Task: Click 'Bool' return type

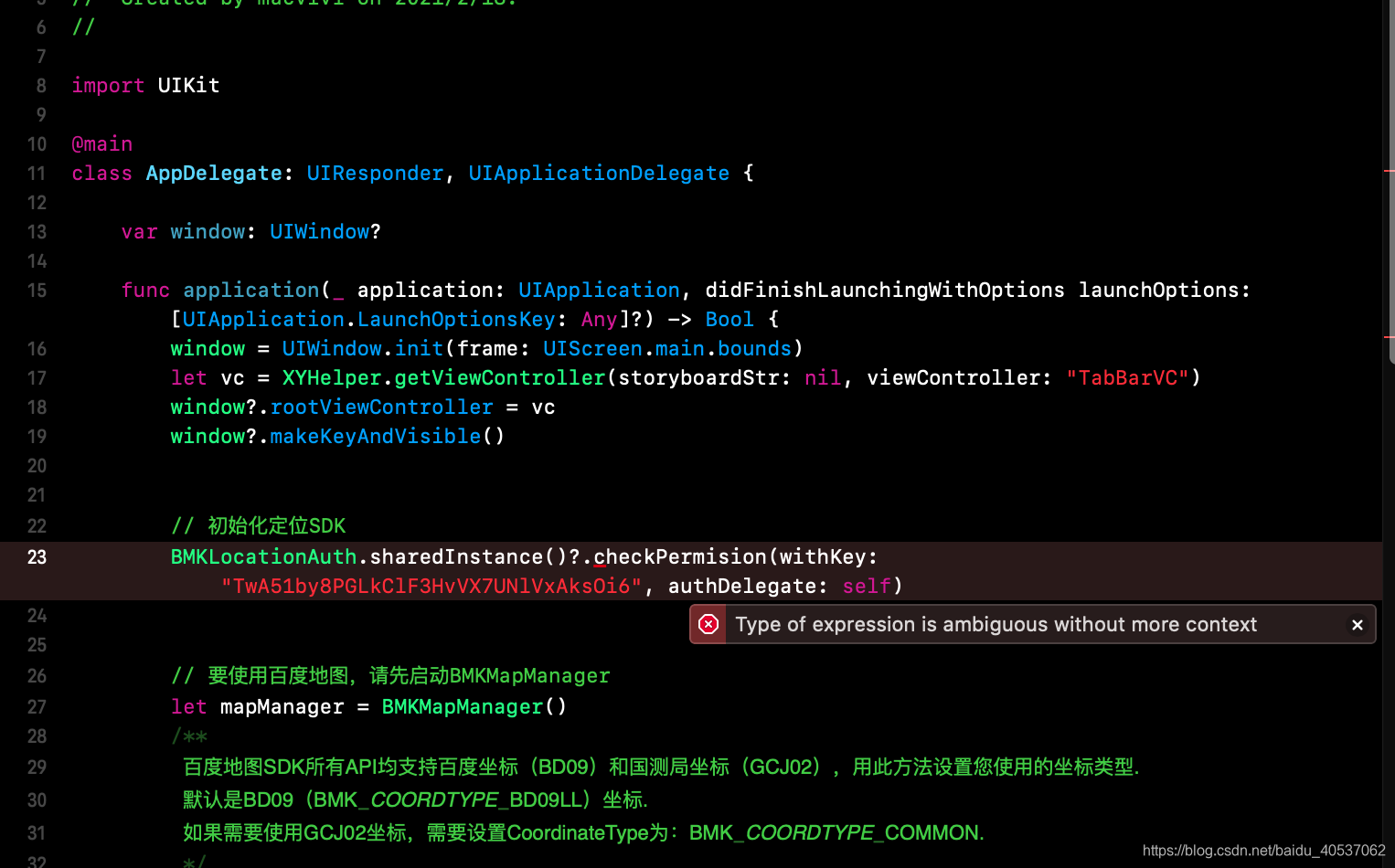Action: pos(729,320)
